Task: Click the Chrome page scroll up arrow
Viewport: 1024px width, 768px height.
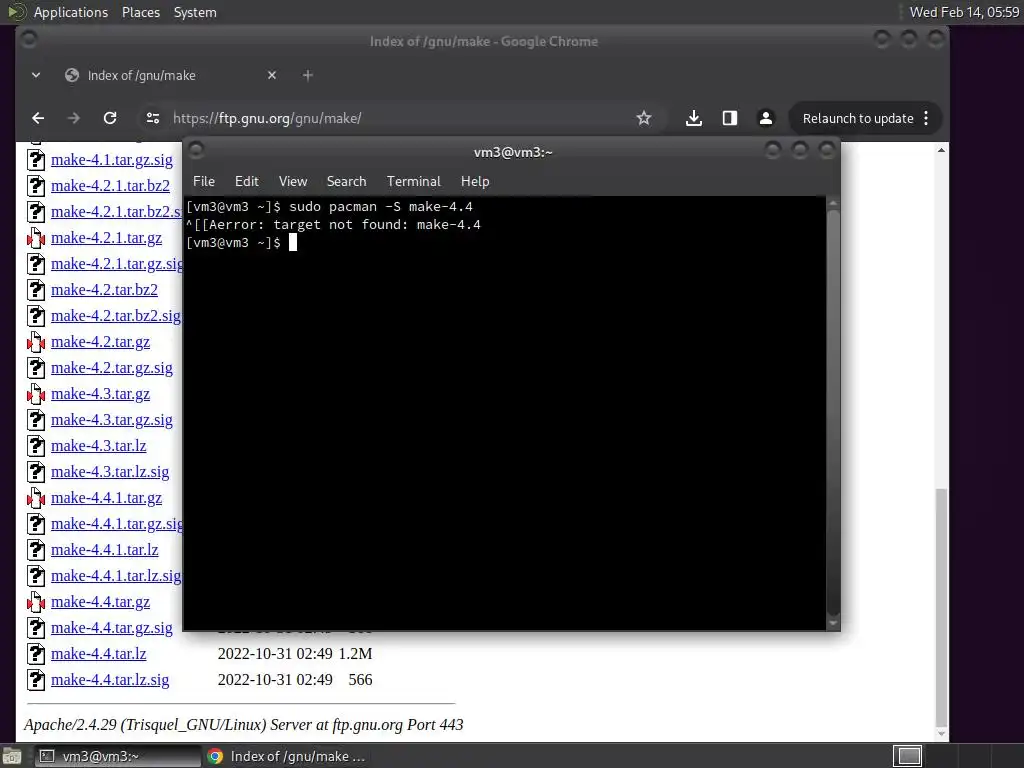Action: pyautogui.click(x=941, y=150)
